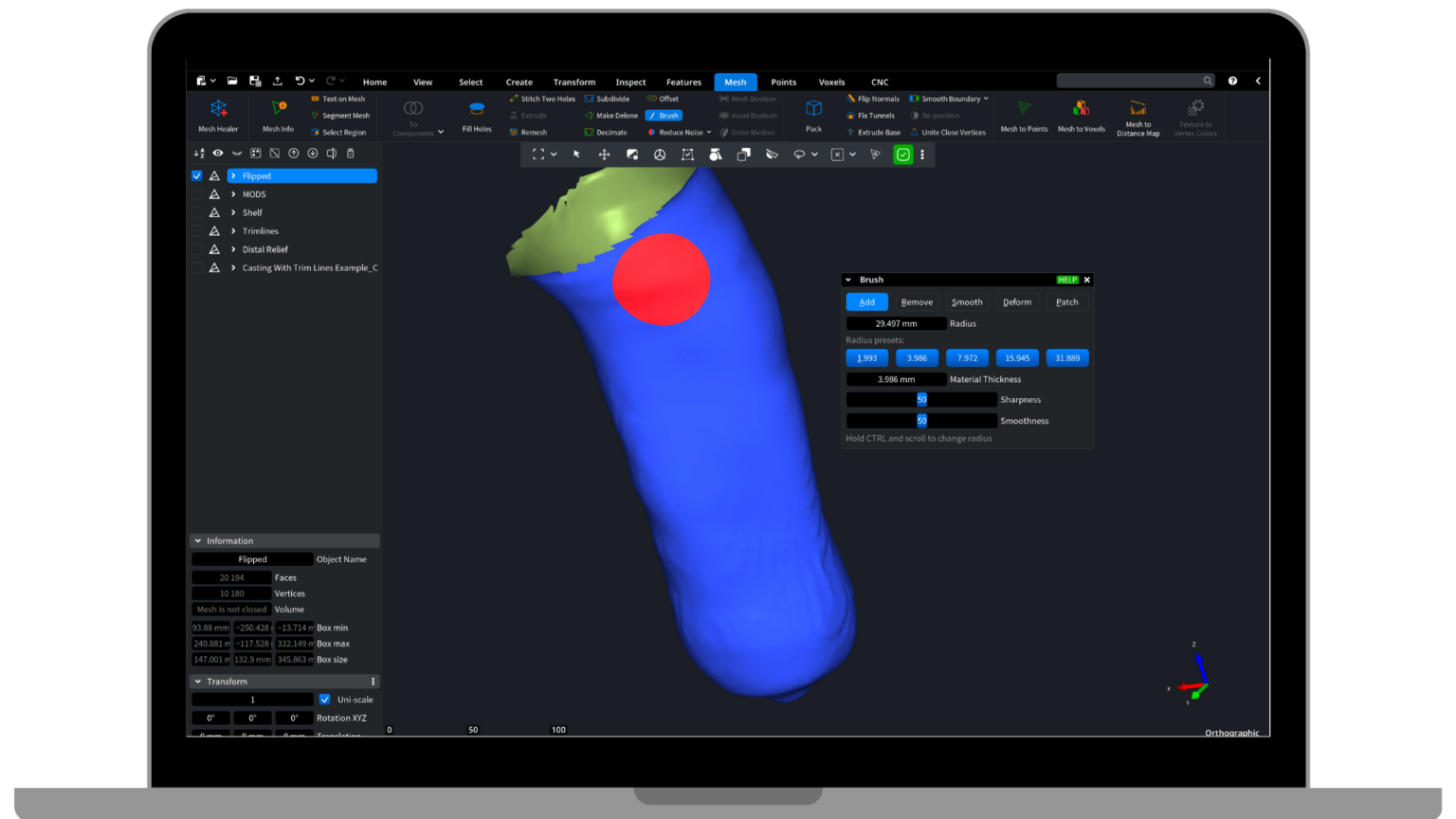Uncheck the Flipped object checkbox
Image resolution: width=1456 pixels, height=819 pixels.
196,175
